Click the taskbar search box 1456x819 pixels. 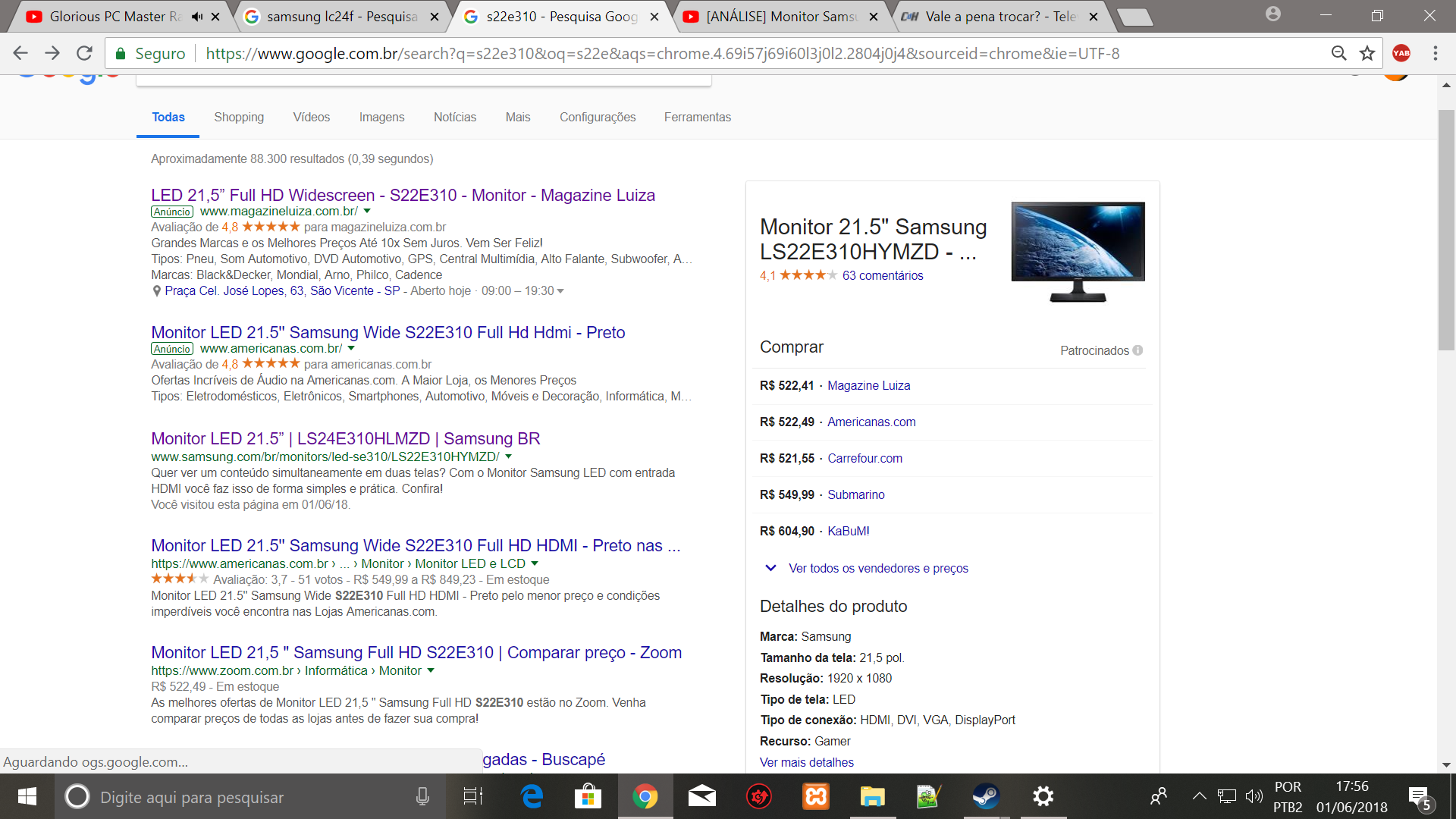click(x=250, y=797)
